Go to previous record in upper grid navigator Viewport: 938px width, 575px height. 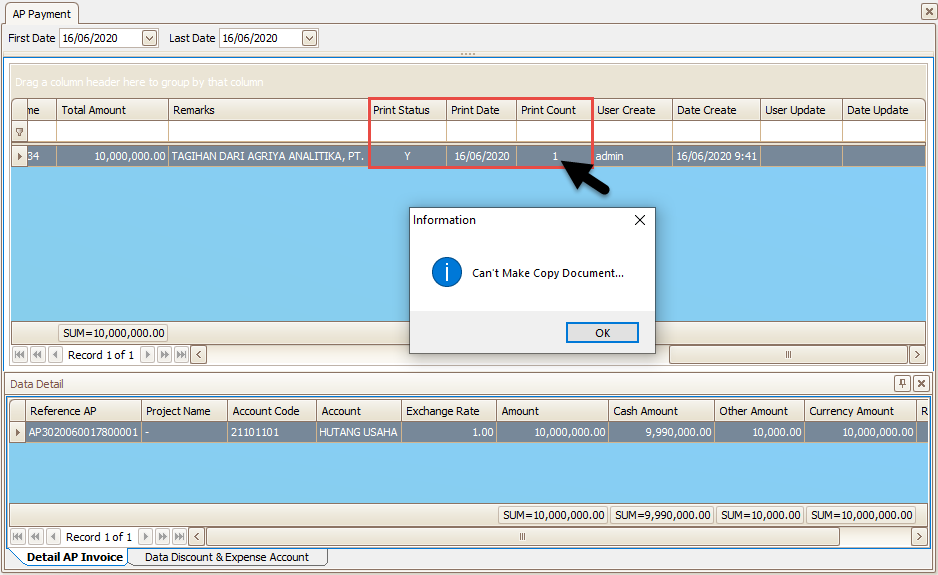pos(55,355)
